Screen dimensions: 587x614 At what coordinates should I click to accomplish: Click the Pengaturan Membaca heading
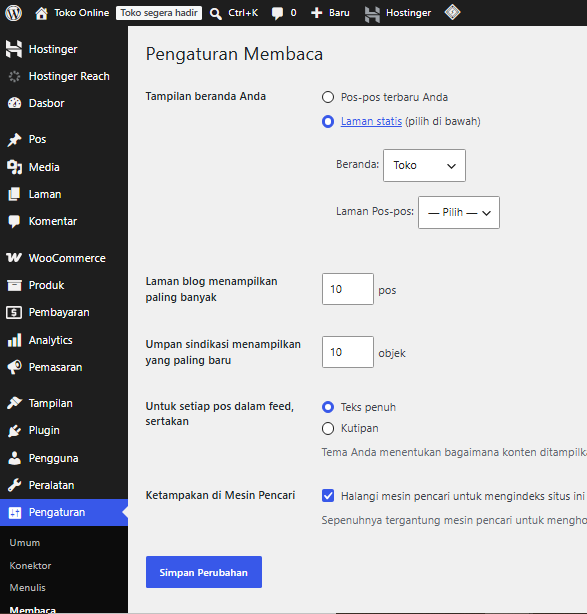point(234,54)
